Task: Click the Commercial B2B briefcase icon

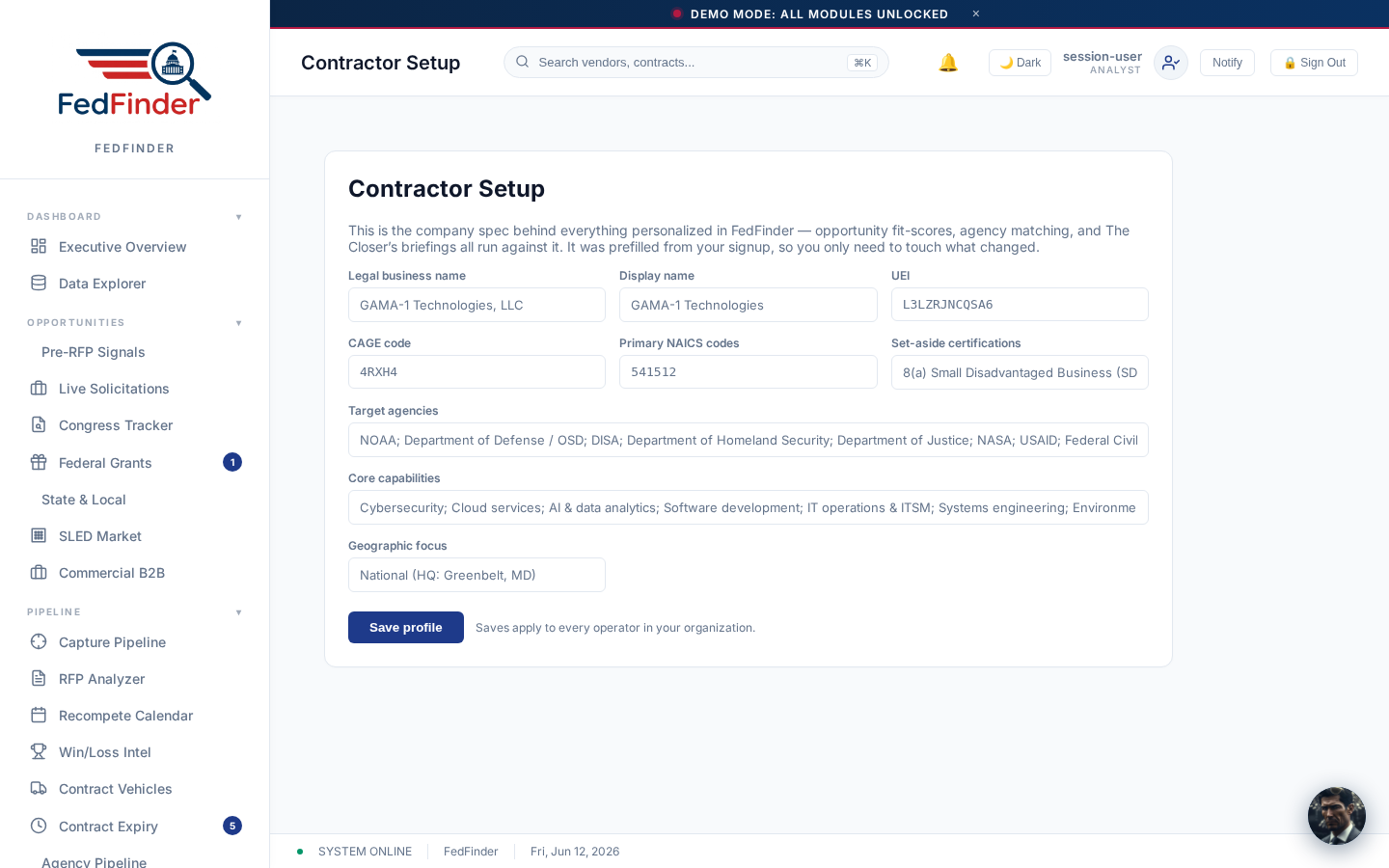Action: [x=39, y=572]
